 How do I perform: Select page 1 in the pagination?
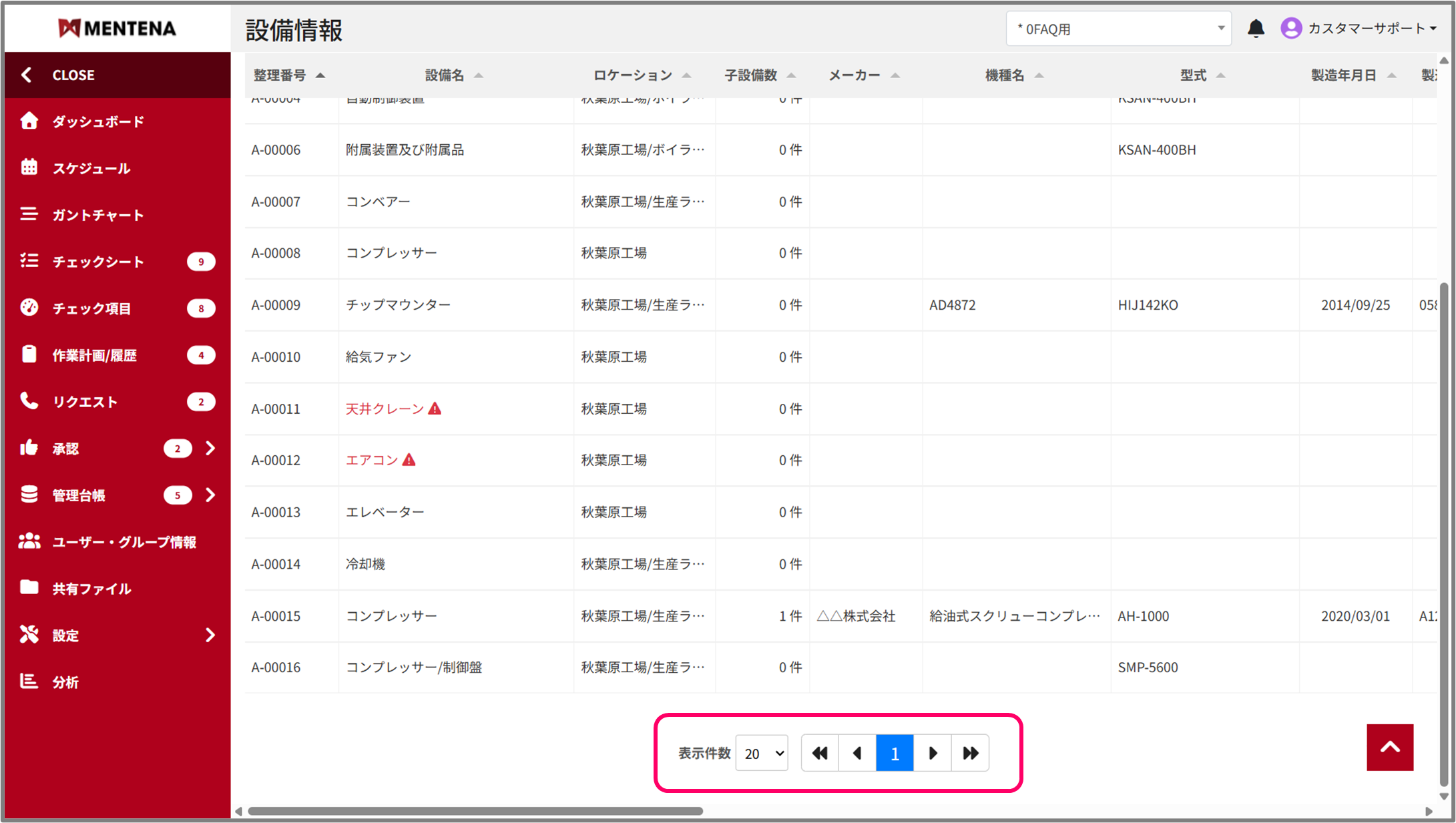[x=895, y=753]
